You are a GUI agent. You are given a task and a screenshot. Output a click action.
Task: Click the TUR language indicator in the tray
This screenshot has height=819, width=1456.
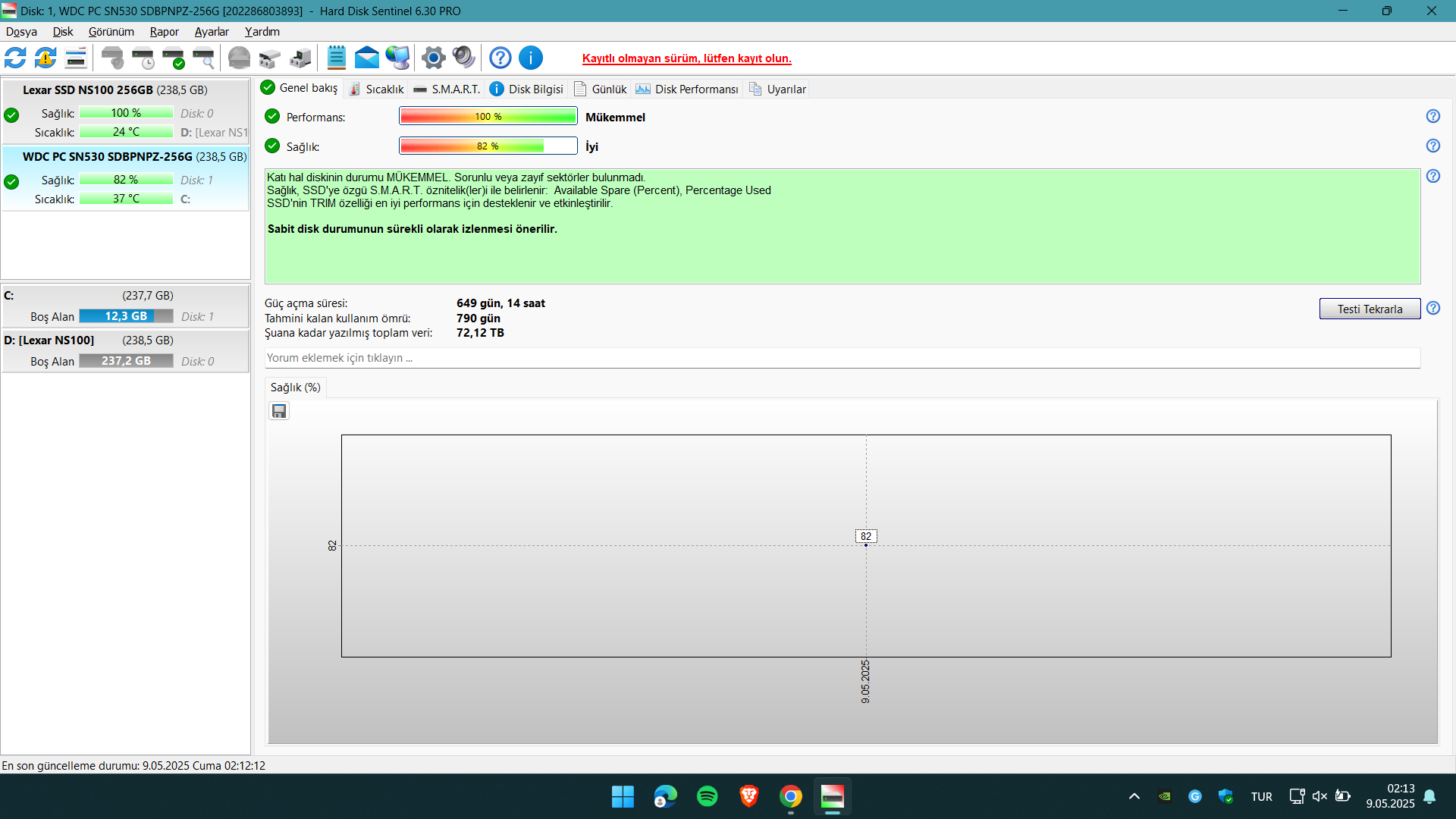tap(1262, 796)
